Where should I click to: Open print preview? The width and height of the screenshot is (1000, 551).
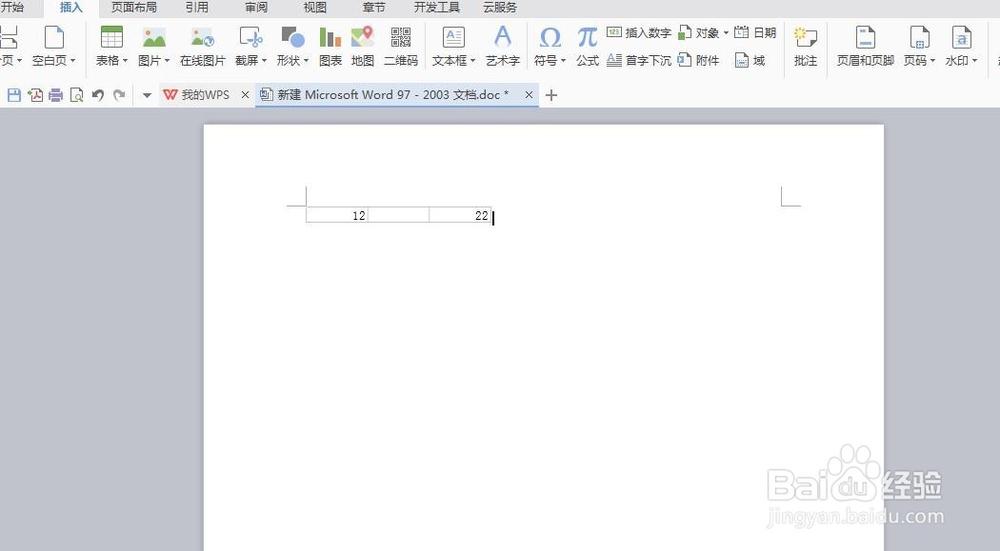(x=77, y=95)
